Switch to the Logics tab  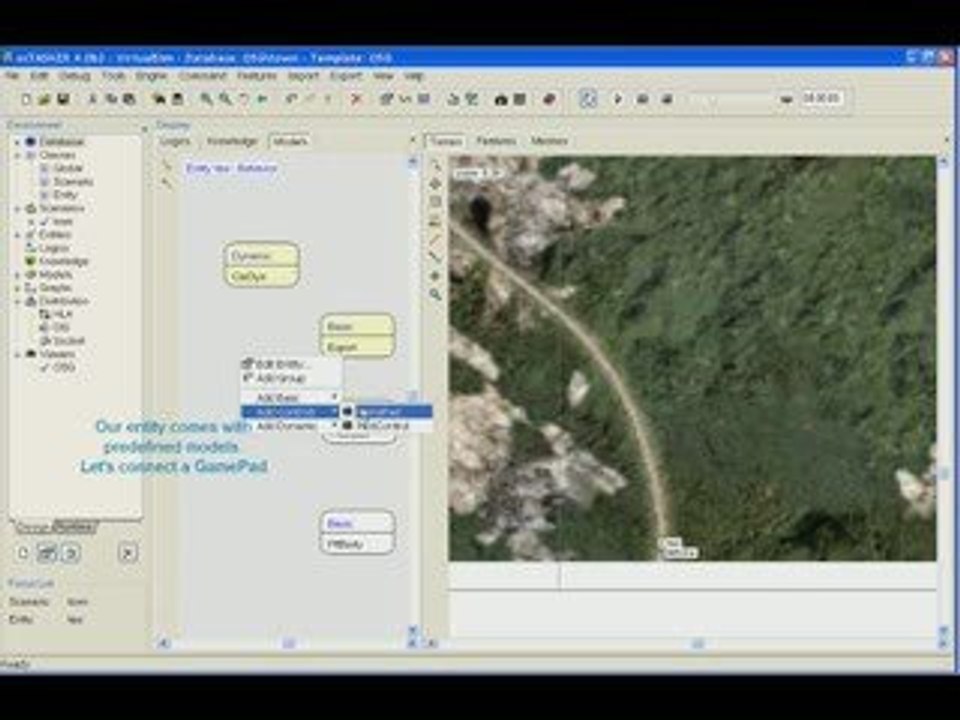[x=175, y=141]
